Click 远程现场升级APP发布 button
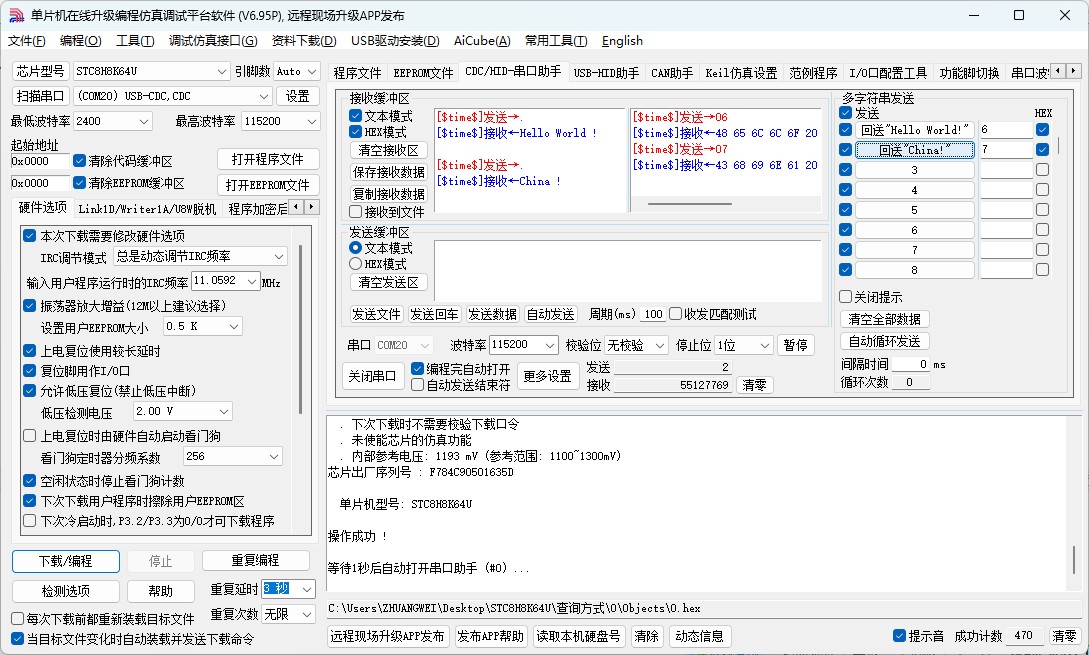Viewport: 1089px width, 655px height. pyautogui.click(x=388, y=636)
